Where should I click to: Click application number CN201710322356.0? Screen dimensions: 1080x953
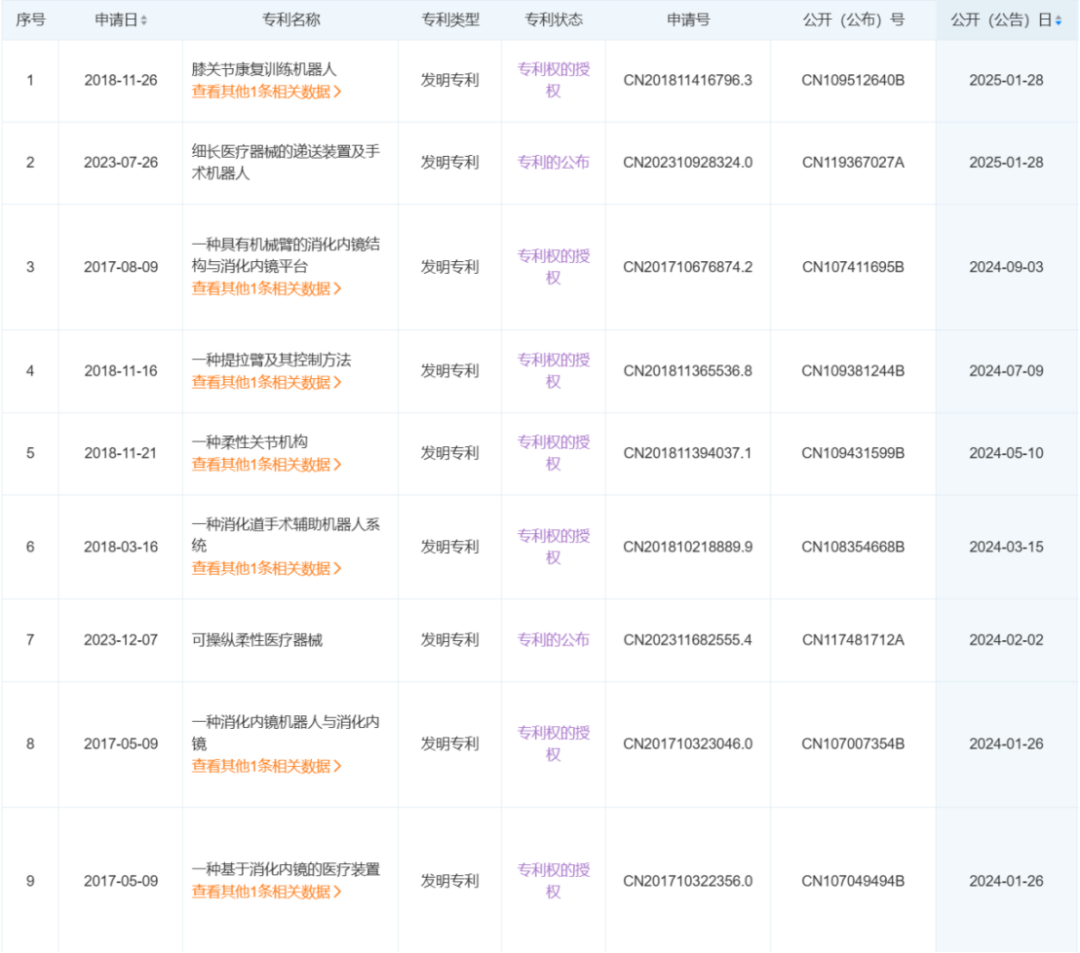click(x=688, y=881)
